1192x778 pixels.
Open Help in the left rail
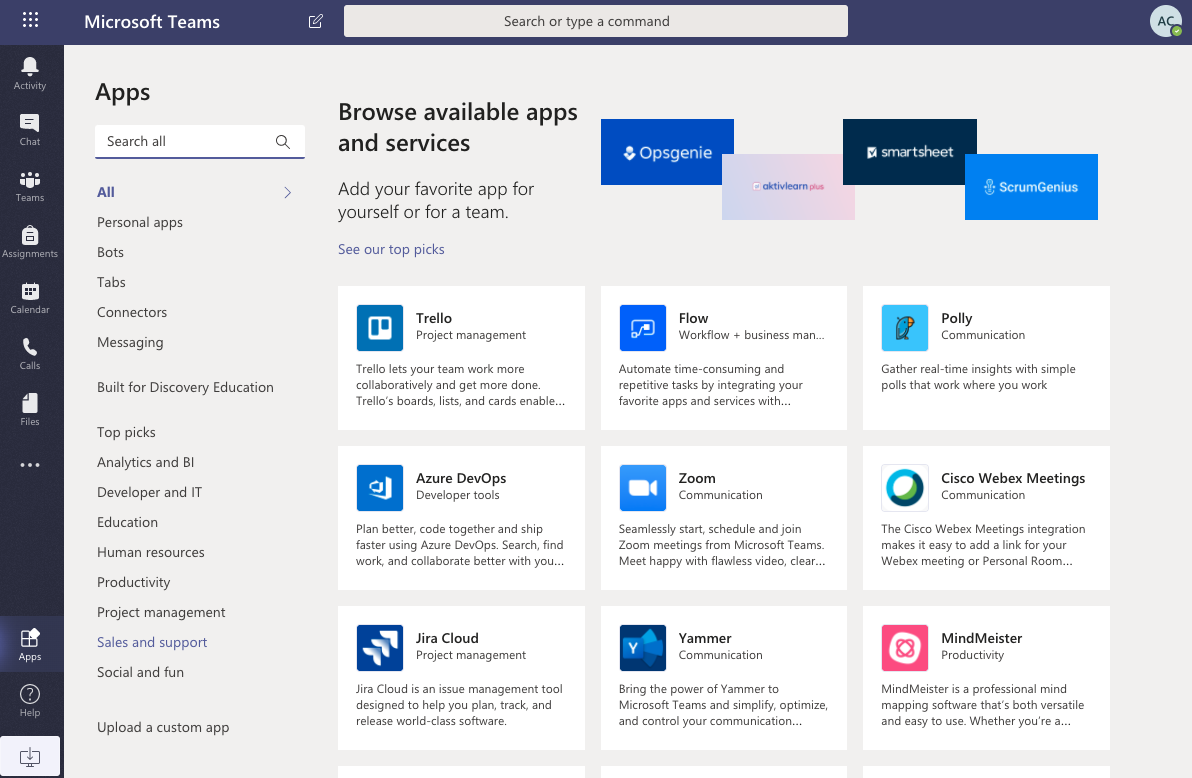30,700
